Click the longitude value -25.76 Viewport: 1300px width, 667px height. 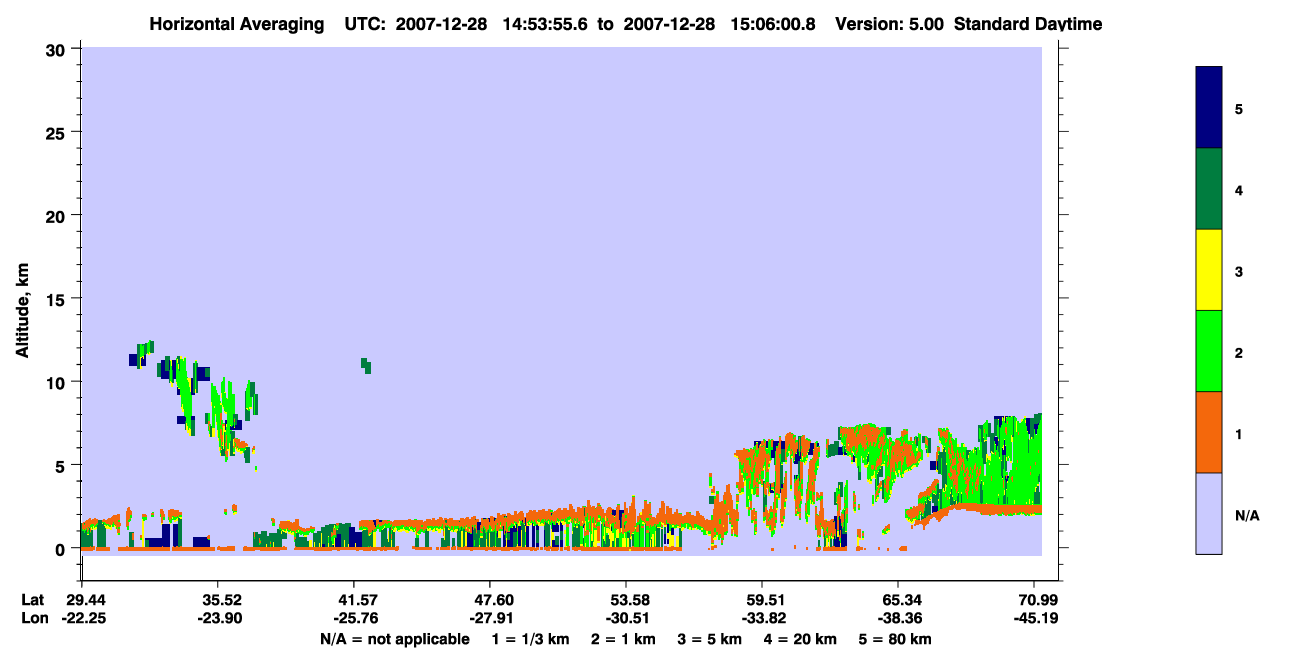click(354, 619)
